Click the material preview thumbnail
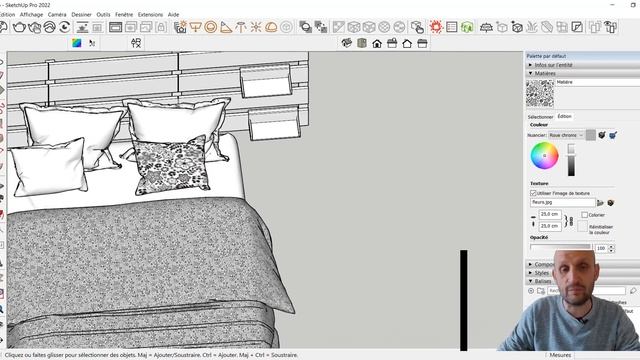640x360 pixels. 540,93
